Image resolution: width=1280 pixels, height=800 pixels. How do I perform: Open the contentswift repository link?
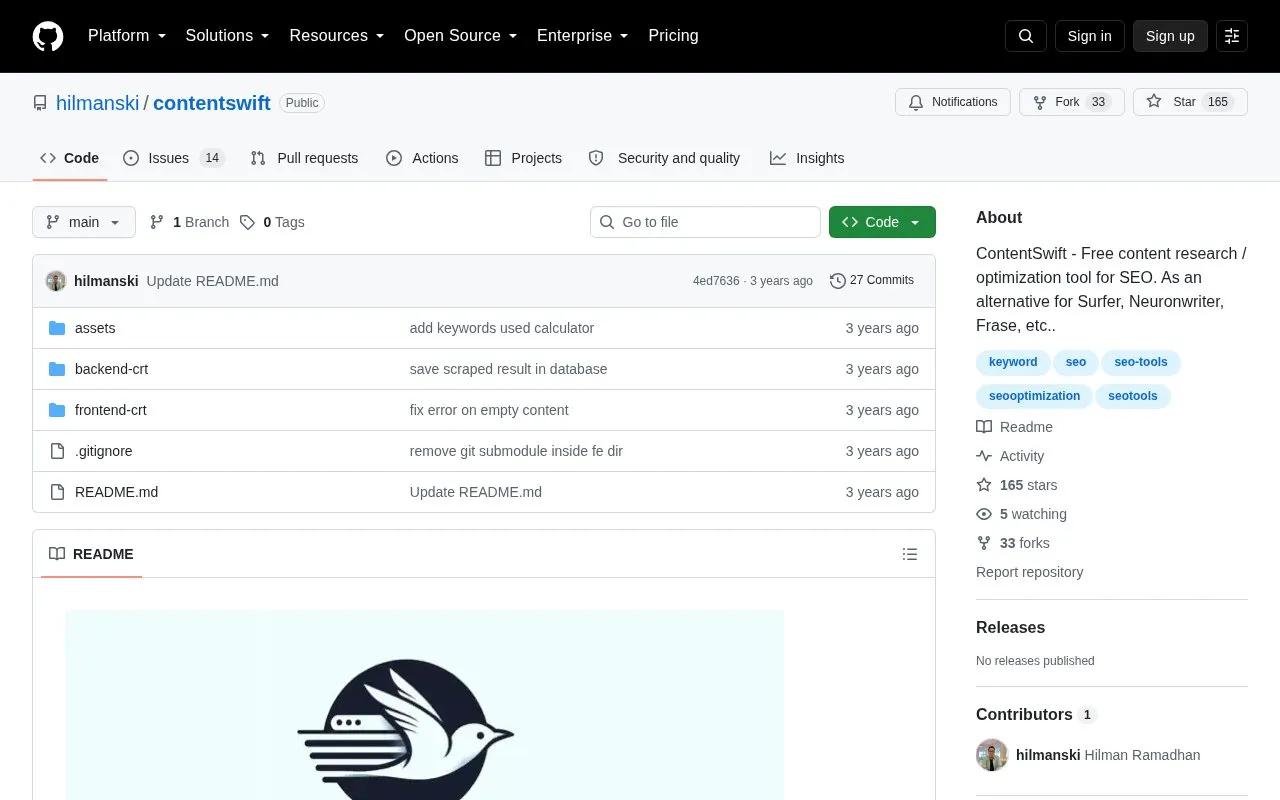pos(212,103)
